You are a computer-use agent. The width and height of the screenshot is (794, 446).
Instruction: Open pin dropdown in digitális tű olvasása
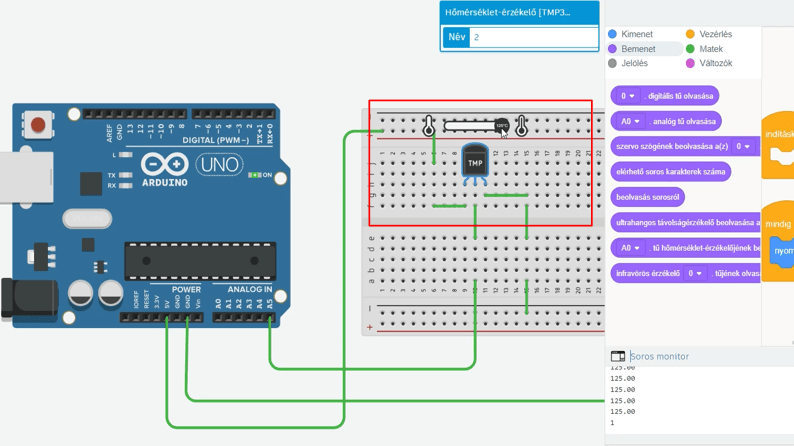point(627,96)
